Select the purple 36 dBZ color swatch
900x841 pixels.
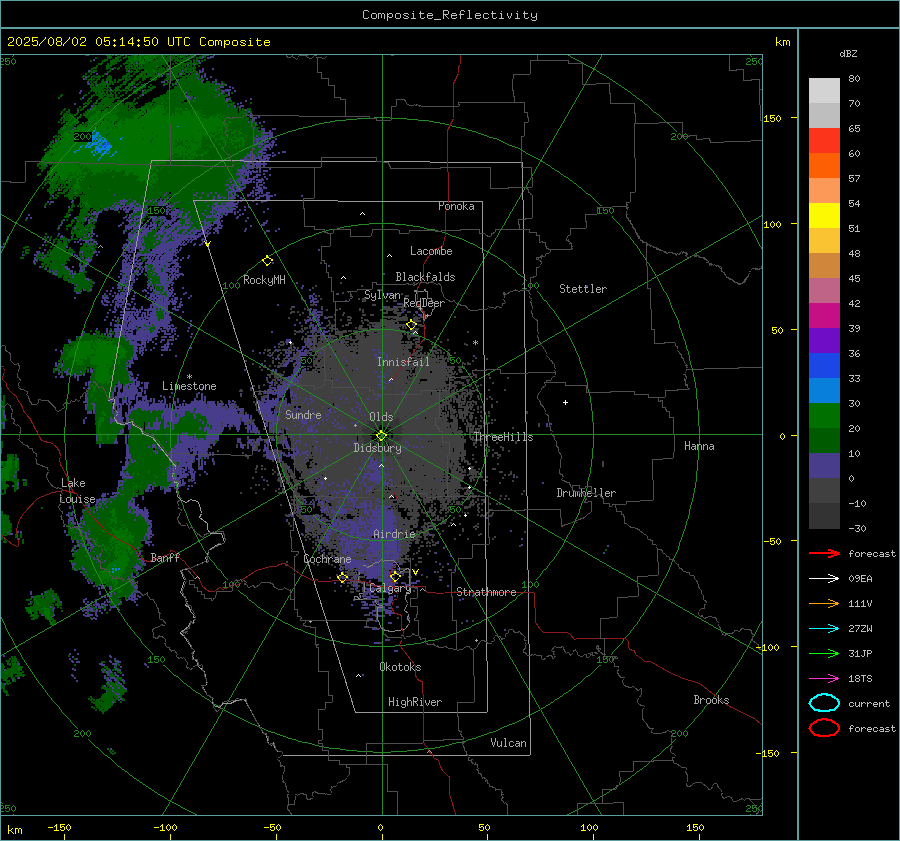pos(824,340)
